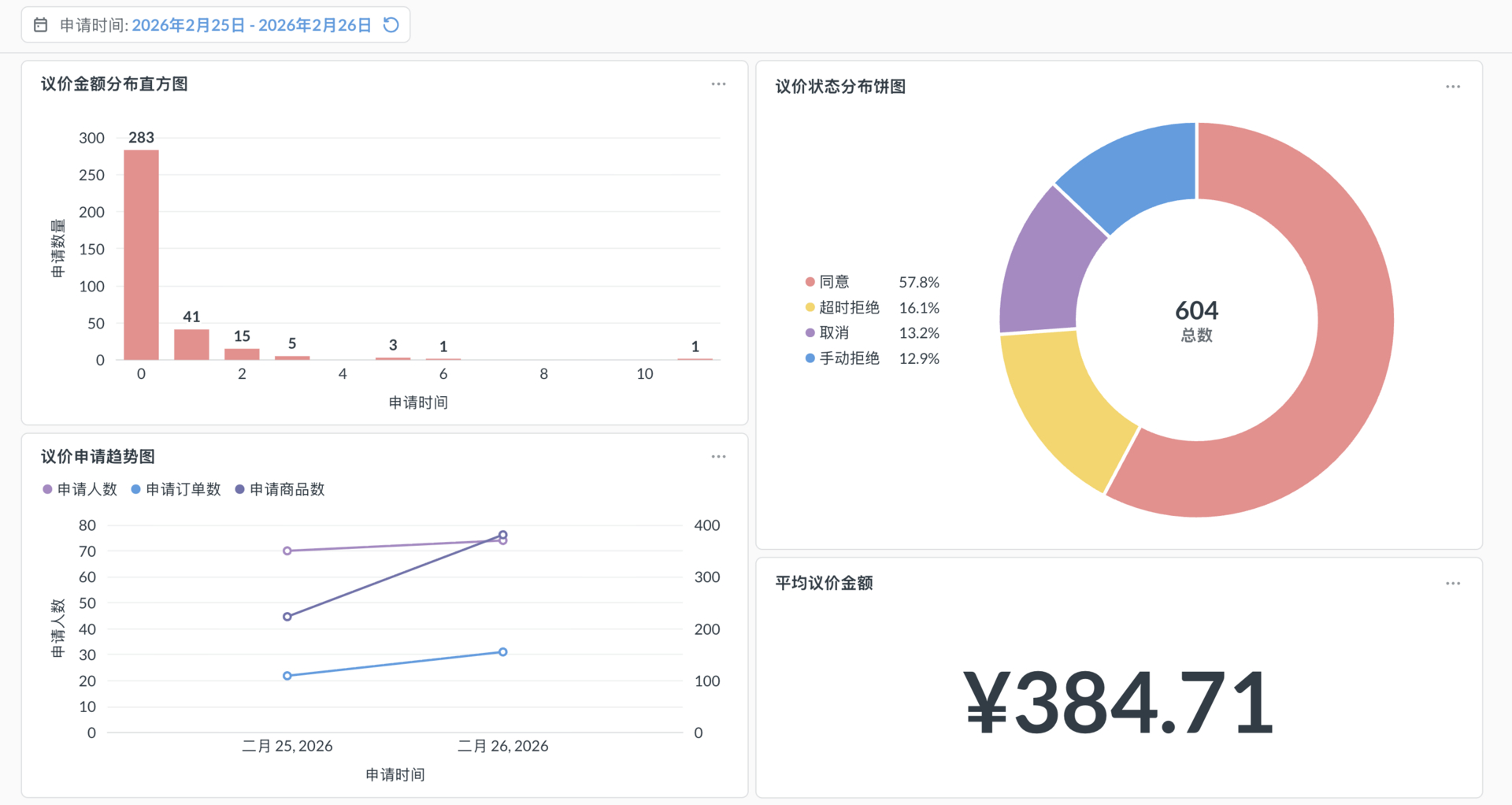Open ellipsis menu on 议价申请趋势图 card
Image resolution: width=1512 pixels, height=805 pixels.
pos(718,457)
